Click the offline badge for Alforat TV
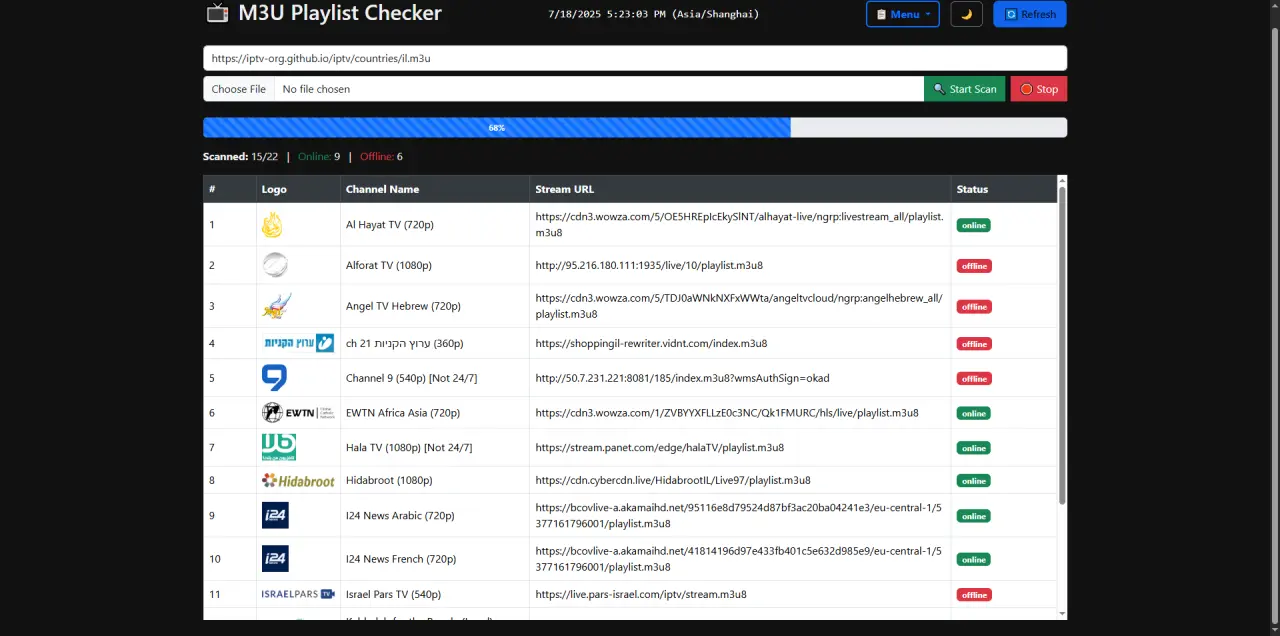Screen dimensions: 1280x636 click(x=974, y=265)
